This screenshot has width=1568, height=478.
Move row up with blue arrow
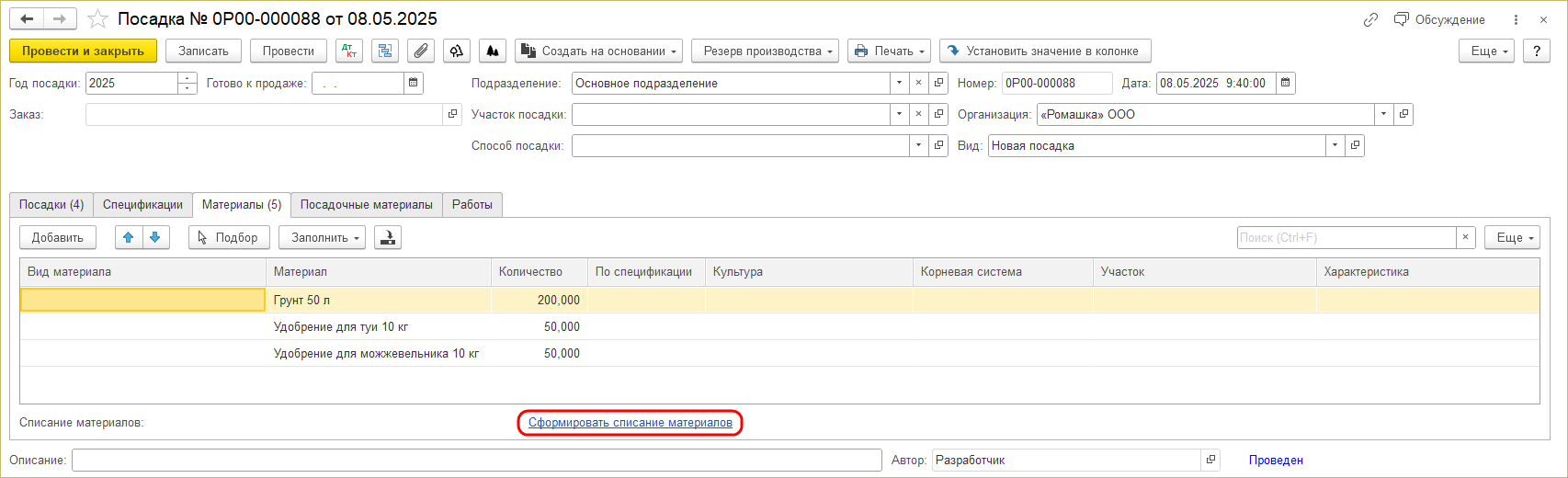pos(129,237)
